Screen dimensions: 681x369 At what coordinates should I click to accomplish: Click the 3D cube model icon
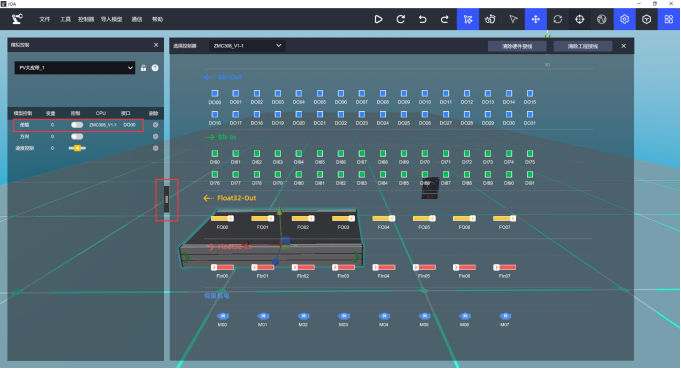tap(646, 19)
